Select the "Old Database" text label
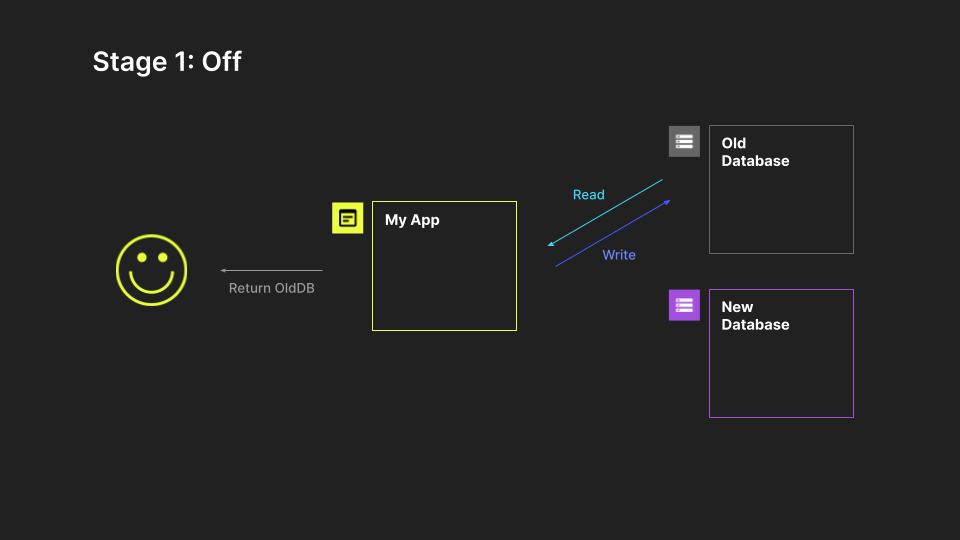960x540 pixels. 755,152
